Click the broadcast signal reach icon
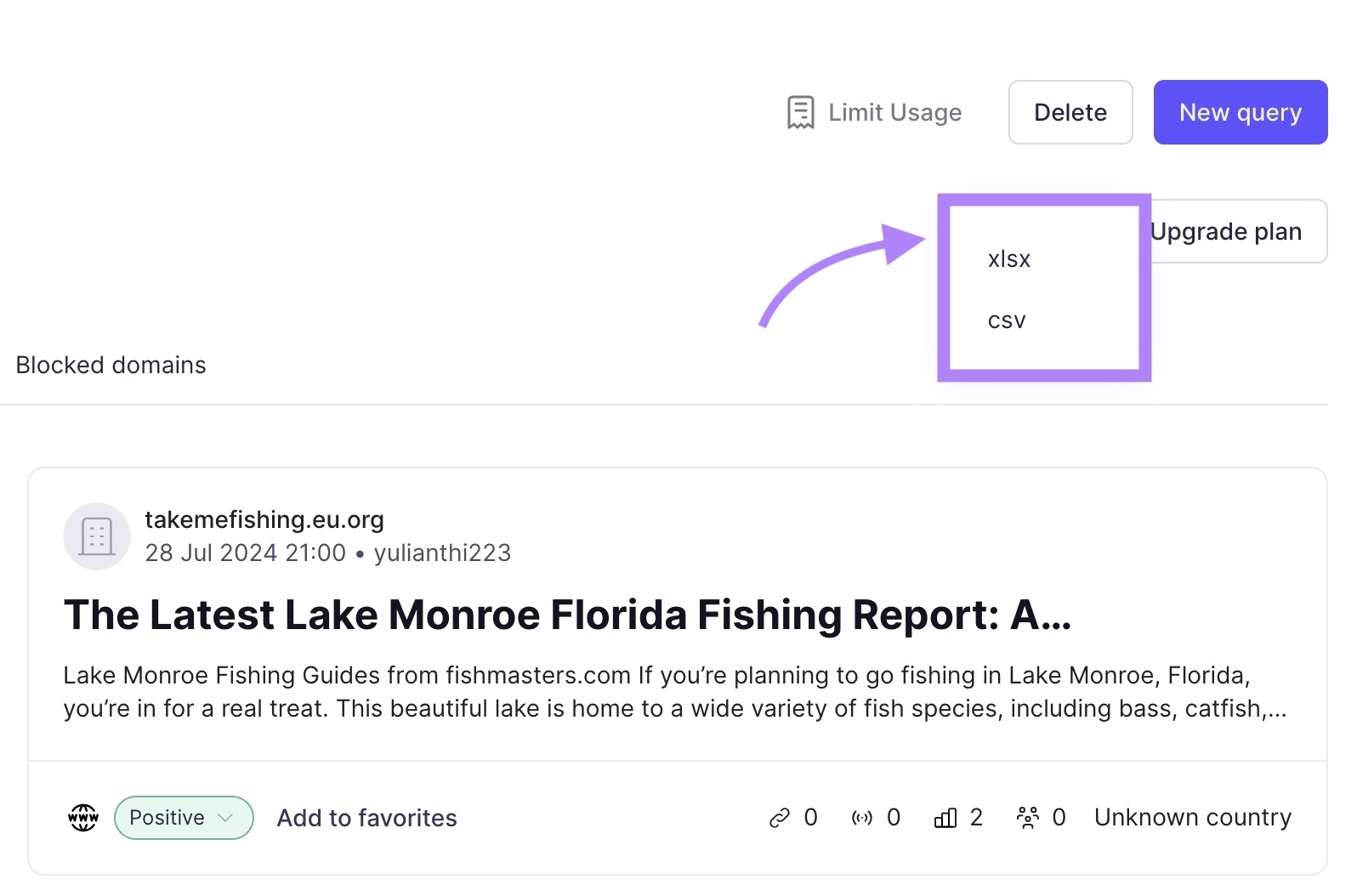This screenshot has width=1357, height=896. (x=862, y=818)
